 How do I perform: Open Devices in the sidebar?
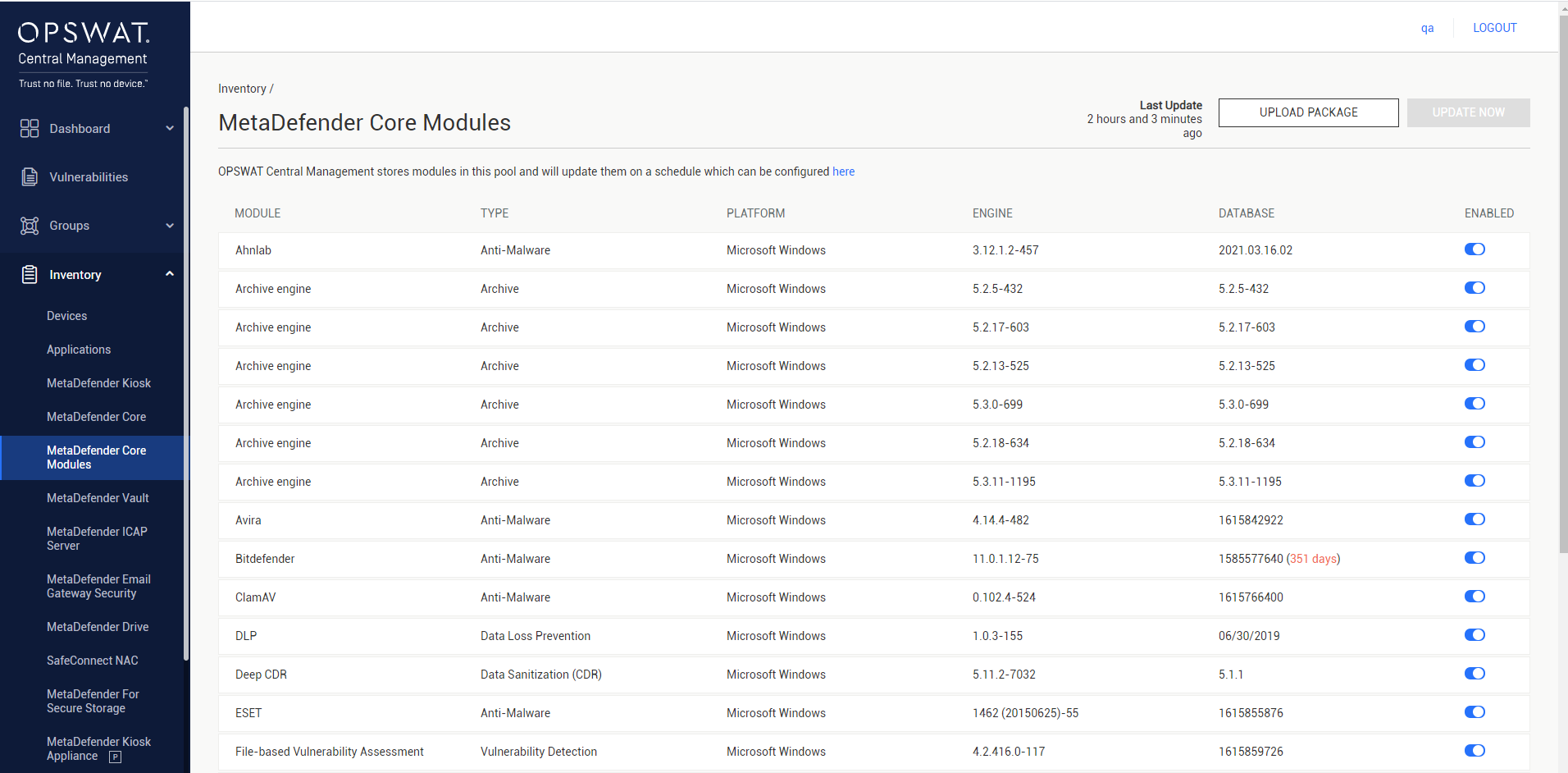click(66, 316)
